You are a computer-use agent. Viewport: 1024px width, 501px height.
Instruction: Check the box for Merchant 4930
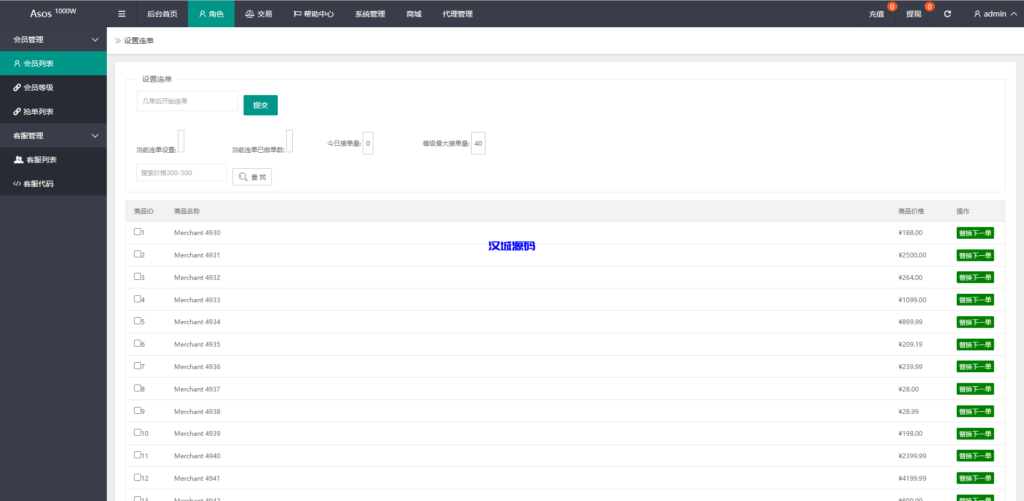(138, 232)
